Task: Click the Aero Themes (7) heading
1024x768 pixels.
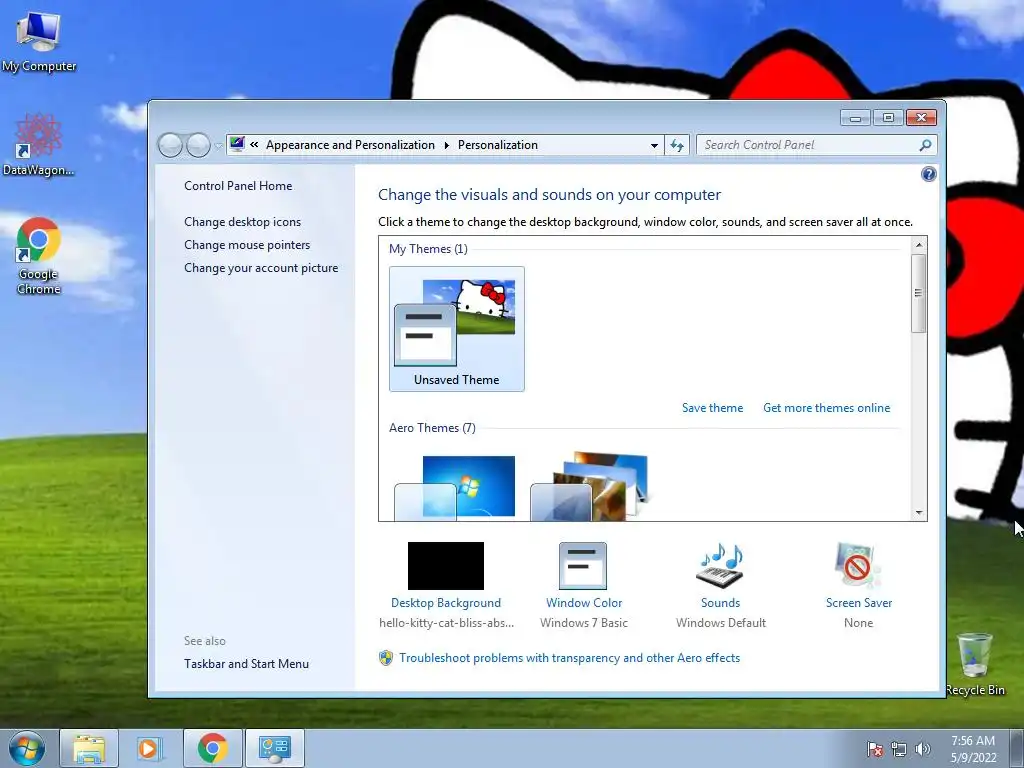Action: 432,428
